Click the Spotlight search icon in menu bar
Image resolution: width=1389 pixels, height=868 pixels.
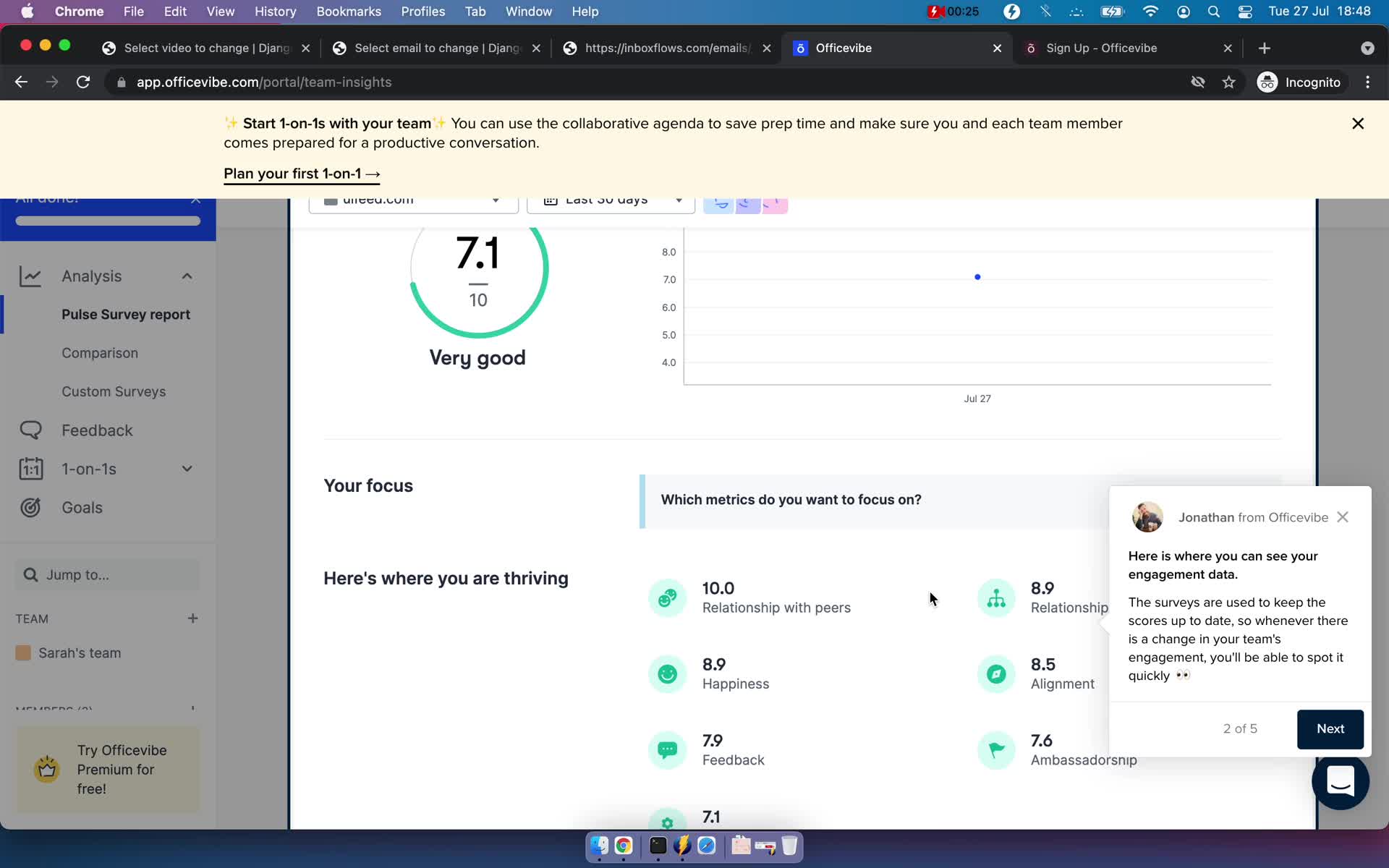point(1214,12)
